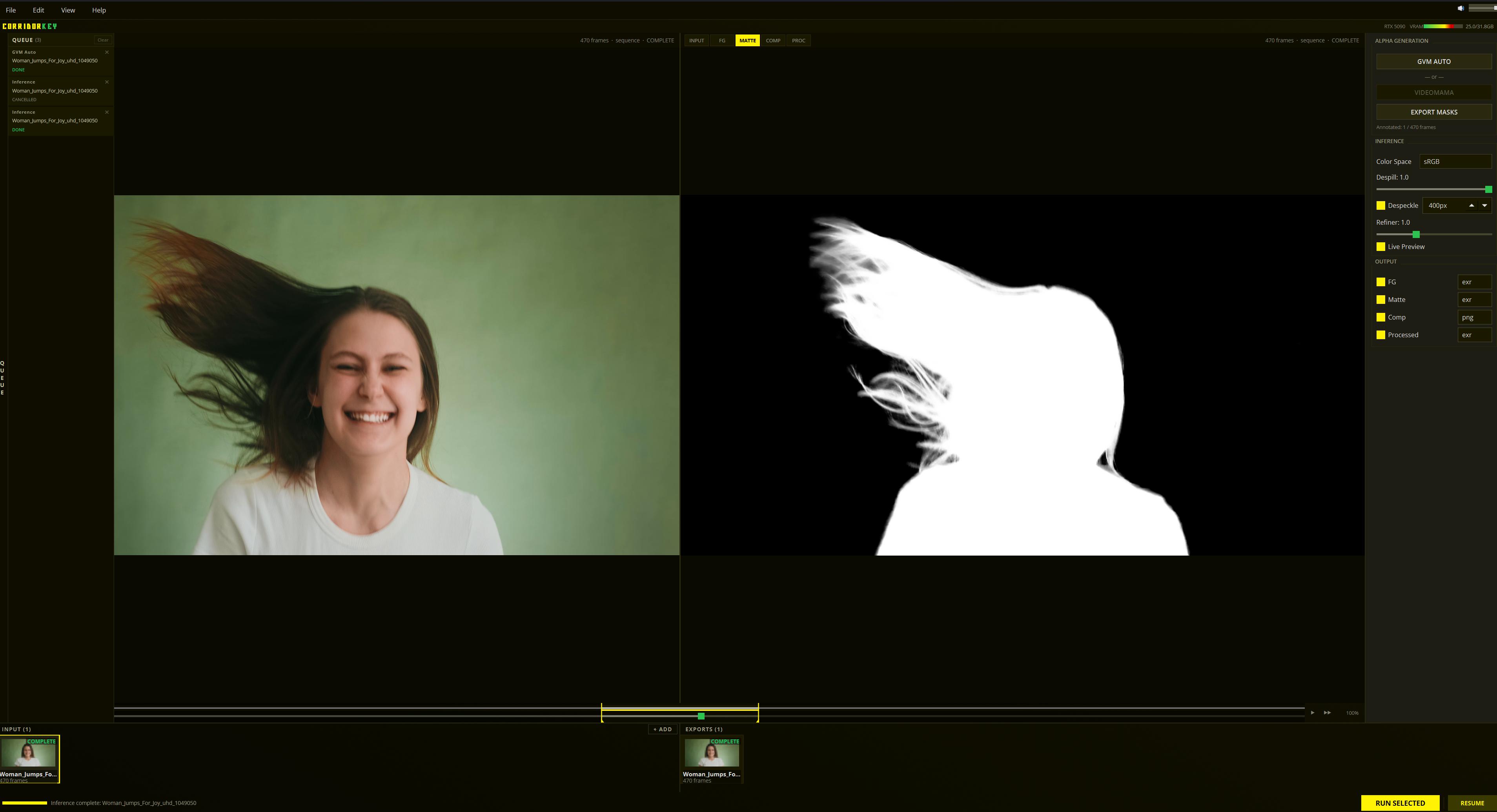Click the CorridorKey logo

pos(30,26)
